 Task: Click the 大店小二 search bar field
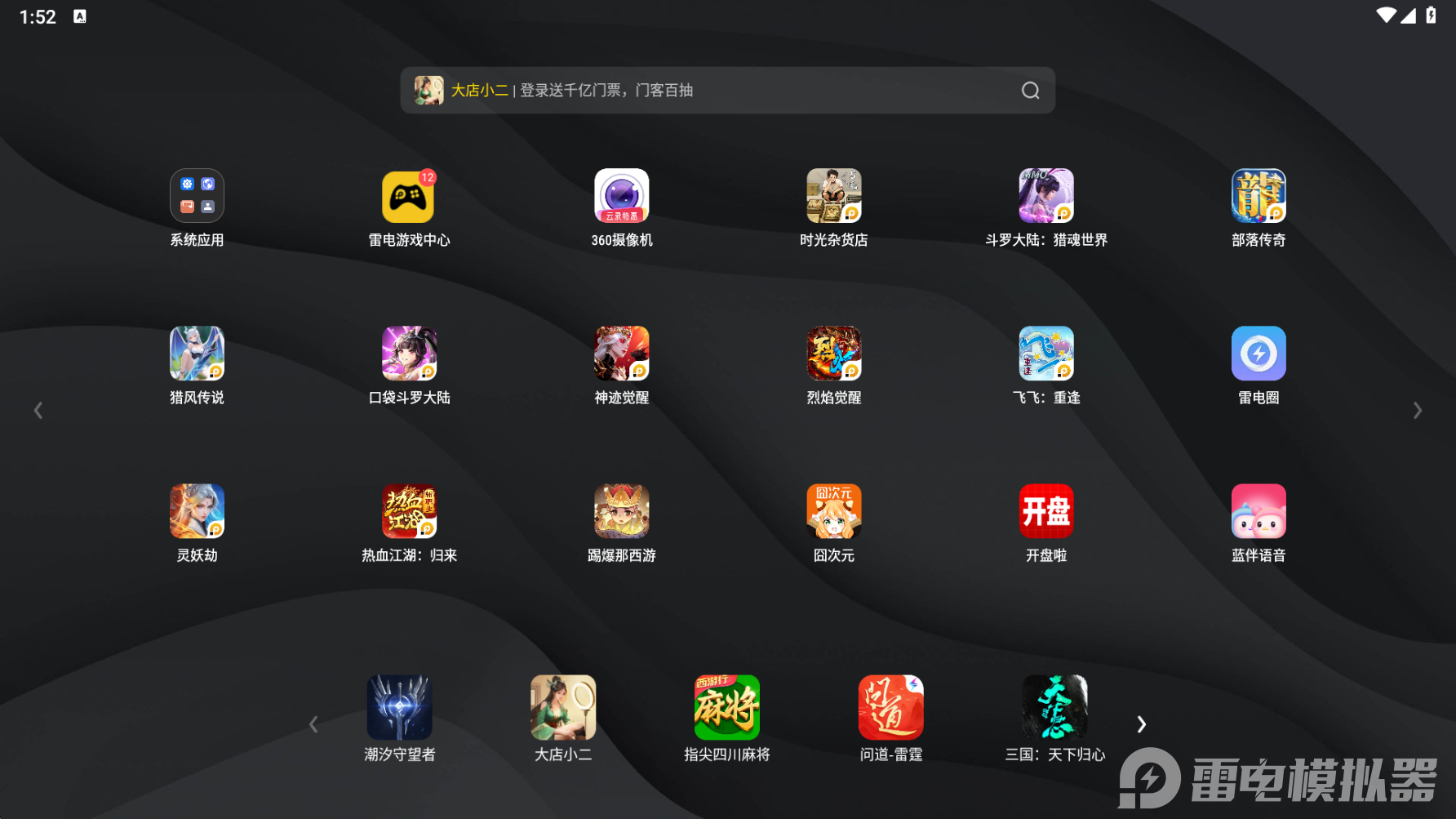(x=727, y=91)
